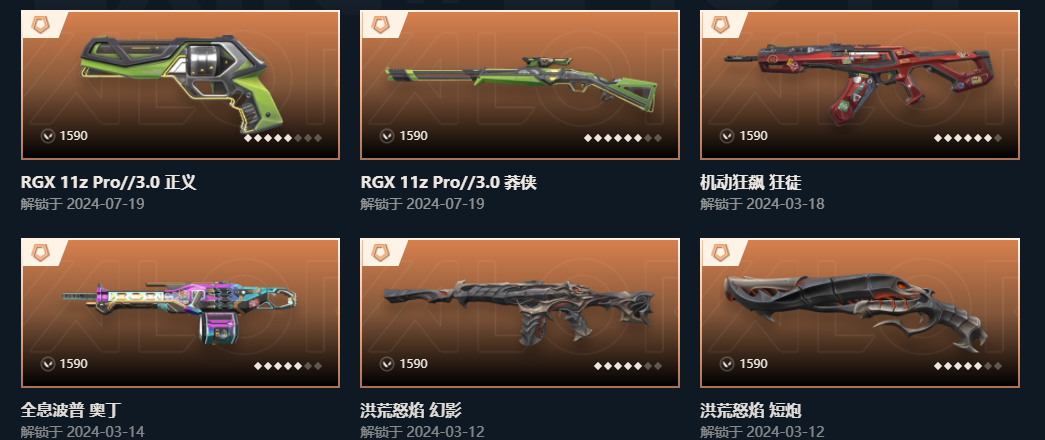Viewport: 1045px width, 440px height.
Task: Click the tier badge on the 全息波普 奥丁 card
Action: coord(41,253)
